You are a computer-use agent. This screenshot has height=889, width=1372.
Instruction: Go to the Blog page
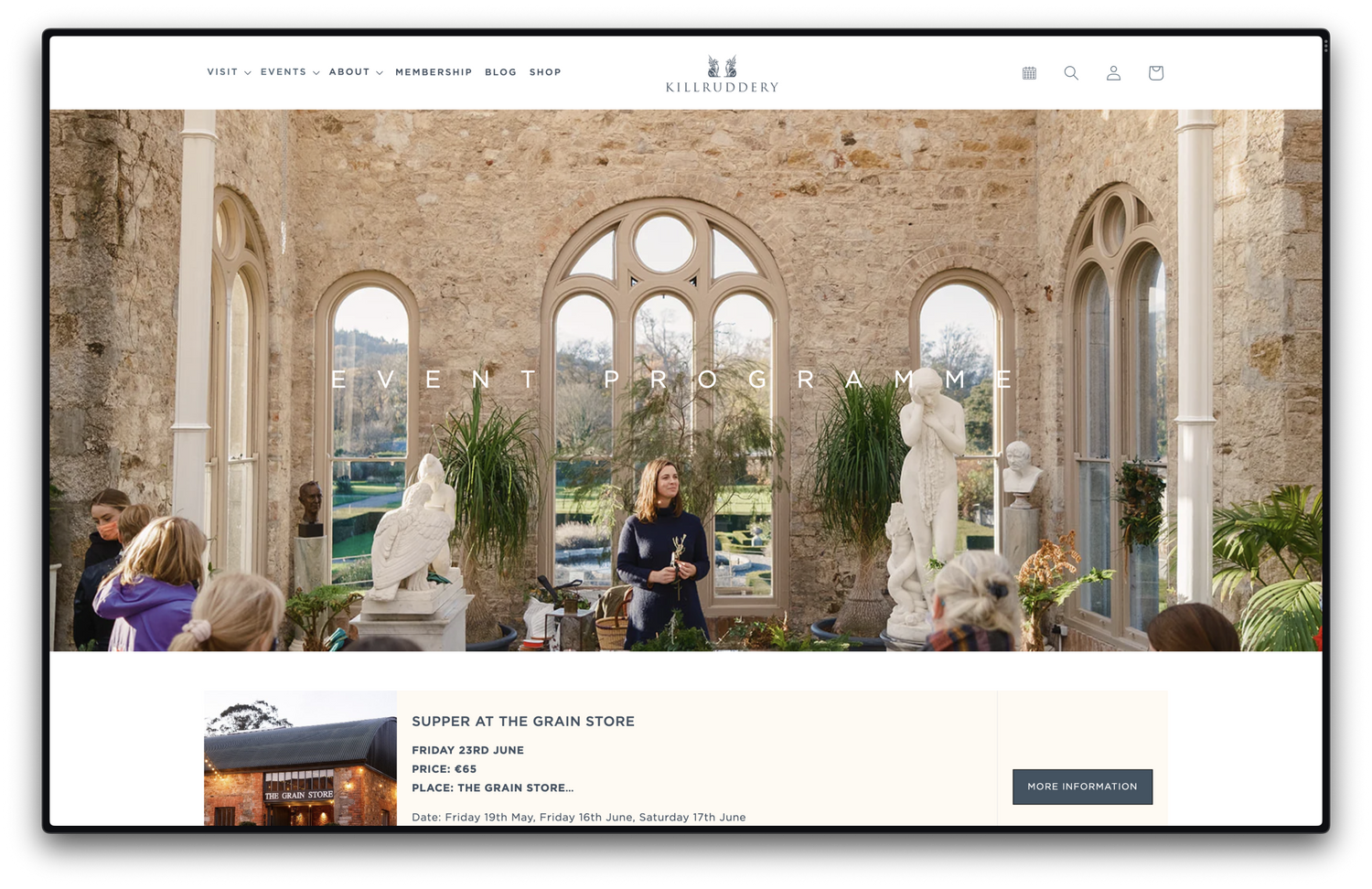500,72
